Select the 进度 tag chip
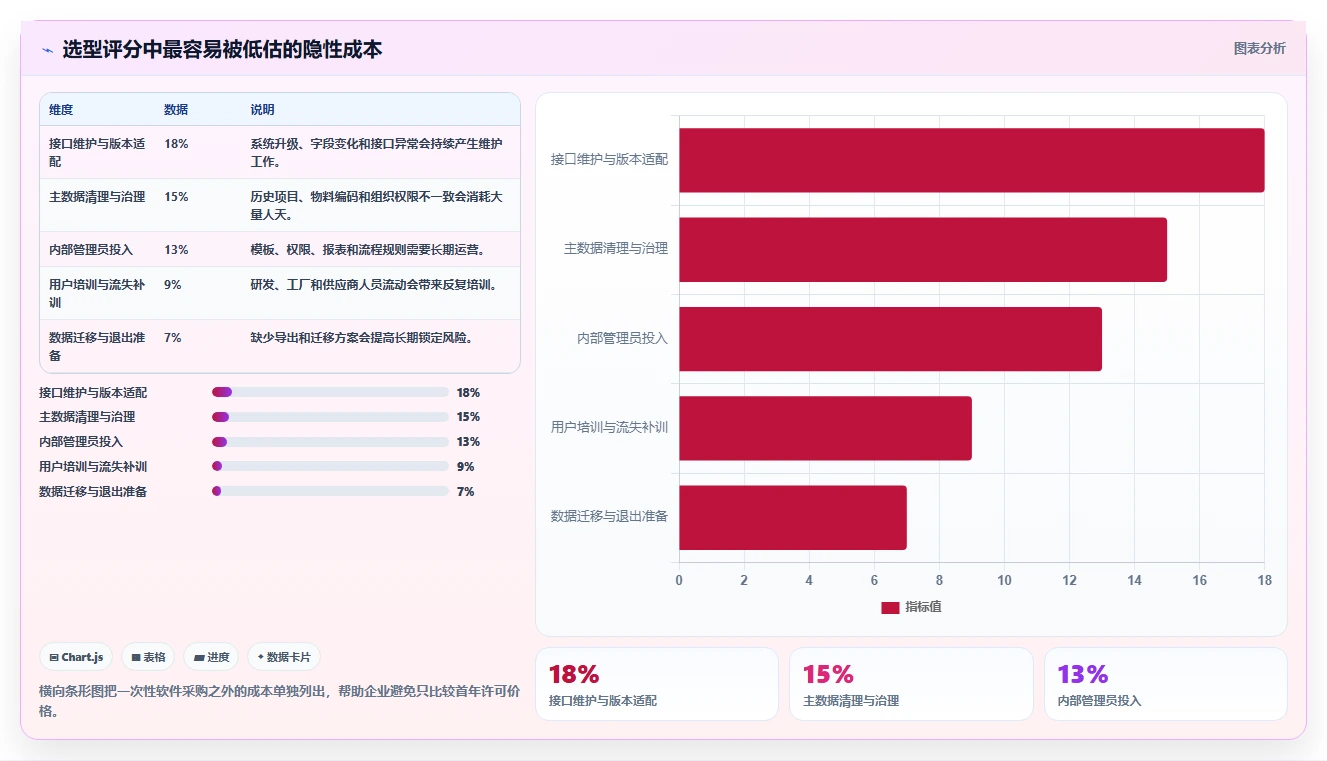1327x761 pixels. (x=211, y=657)
